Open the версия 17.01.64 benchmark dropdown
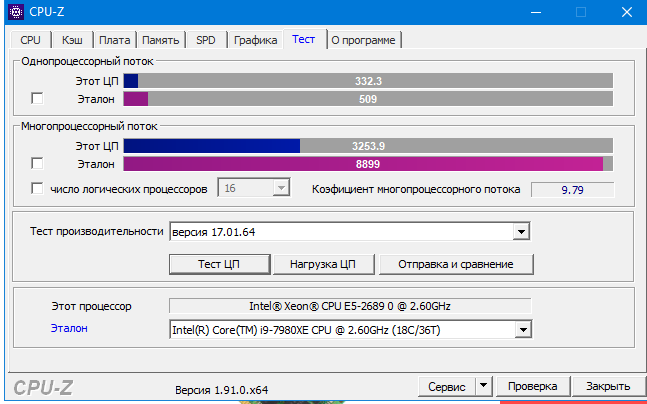The image size is (647, 404). click(x=519, y=232)
